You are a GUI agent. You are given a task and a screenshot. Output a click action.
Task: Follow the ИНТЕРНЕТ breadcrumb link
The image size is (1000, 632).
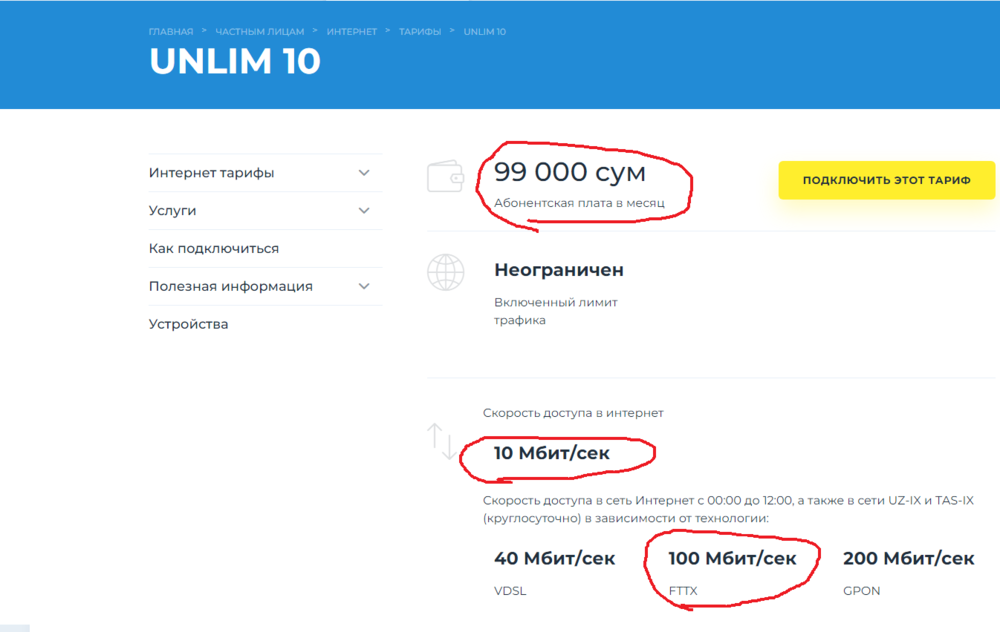[x=352, y=32]
